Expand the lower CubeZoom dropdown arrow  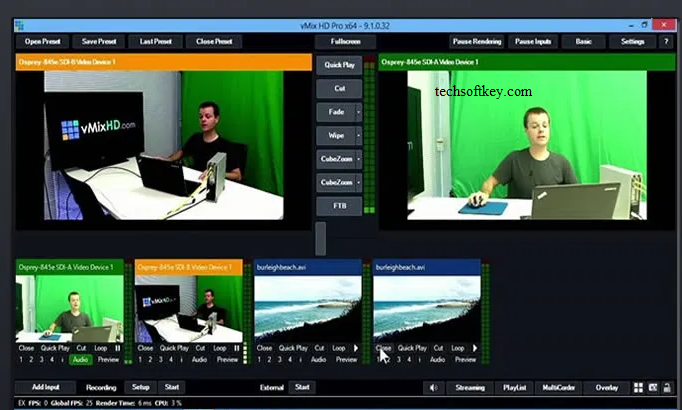tap(358, 183)
